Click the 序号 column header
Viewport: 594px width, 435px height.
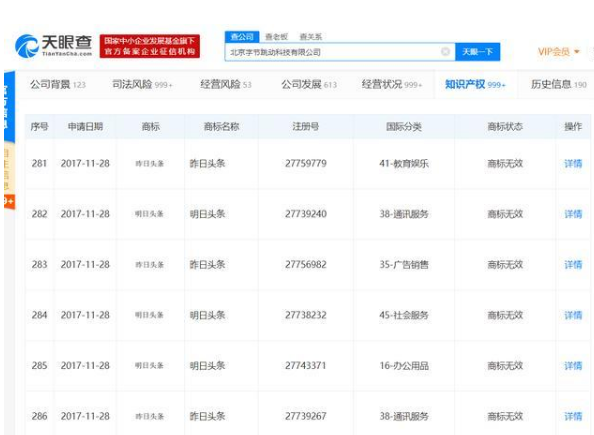point(39,127)
